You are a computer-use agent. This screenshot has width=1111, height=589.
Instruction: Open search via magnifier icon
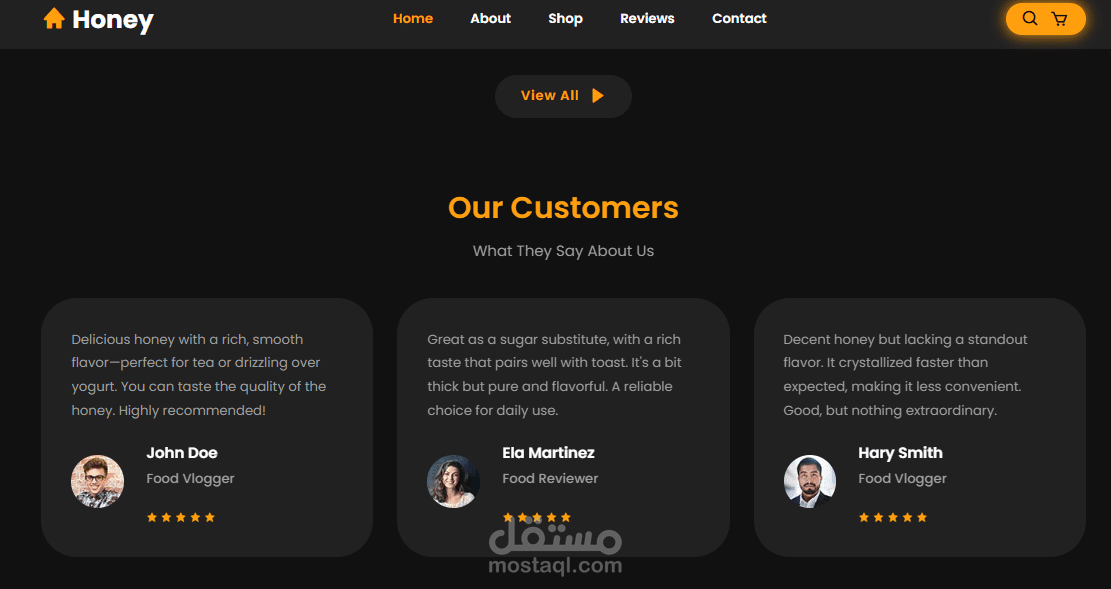pyautogui.click(x=1030, y=18)
